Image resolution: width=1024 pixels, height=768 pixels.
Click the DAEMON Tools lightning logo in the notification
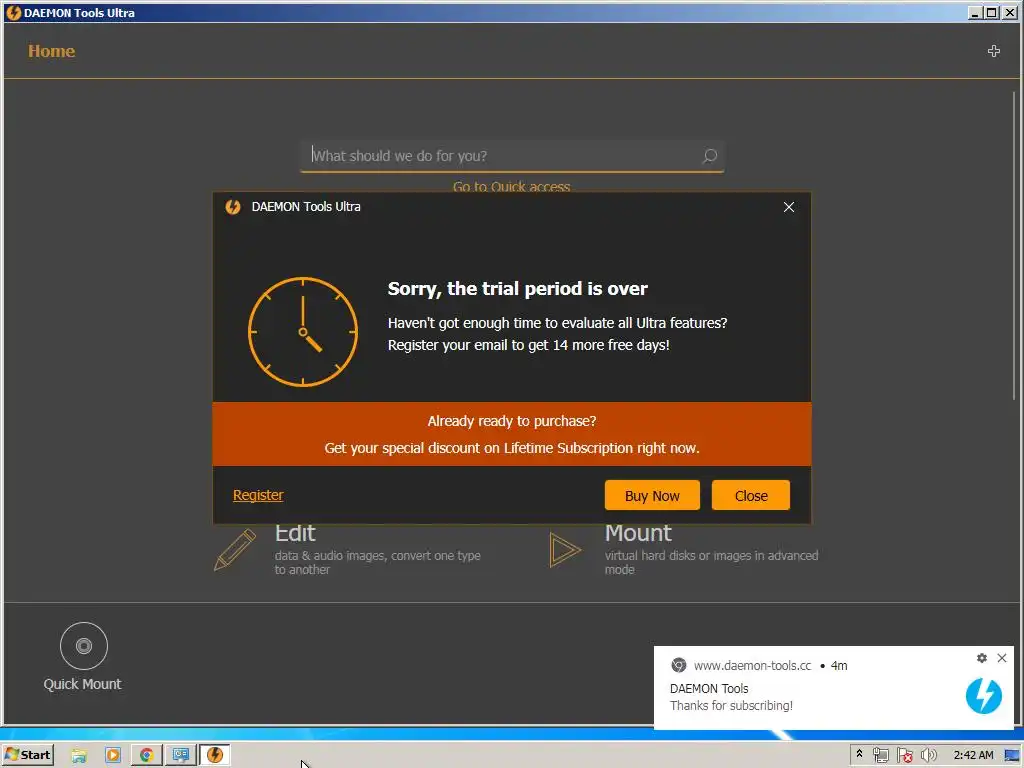[984, 696]
